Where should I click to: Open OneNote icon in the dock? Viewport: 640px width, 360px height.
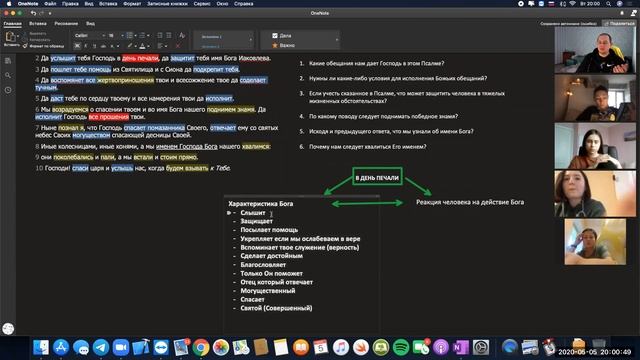click(x=461, y=347)
